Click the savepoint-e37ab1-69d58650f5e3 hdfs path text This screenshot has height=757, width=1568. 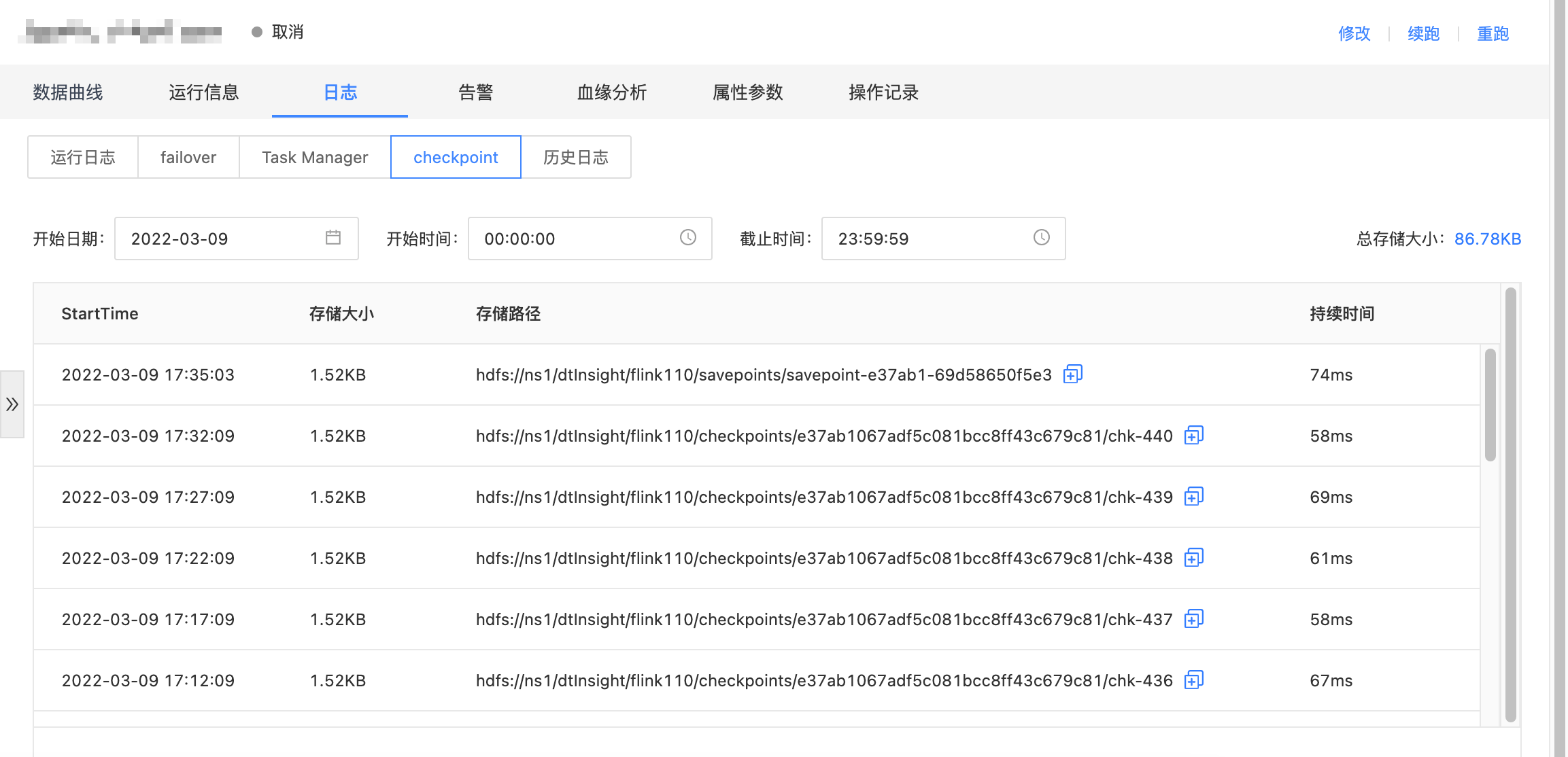[x=764, y=374]
